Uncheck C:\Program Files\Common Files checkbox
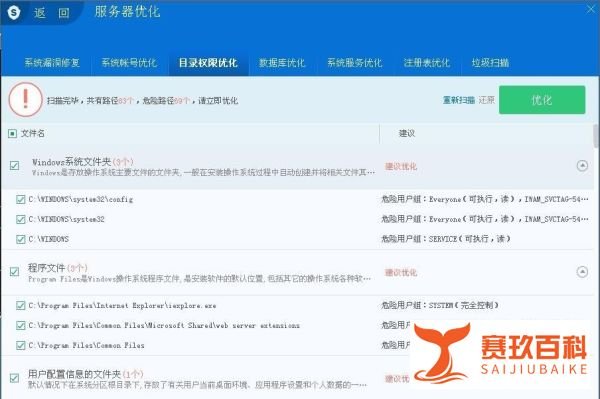The height and width of the screenshot is (399, 600). 21,345
